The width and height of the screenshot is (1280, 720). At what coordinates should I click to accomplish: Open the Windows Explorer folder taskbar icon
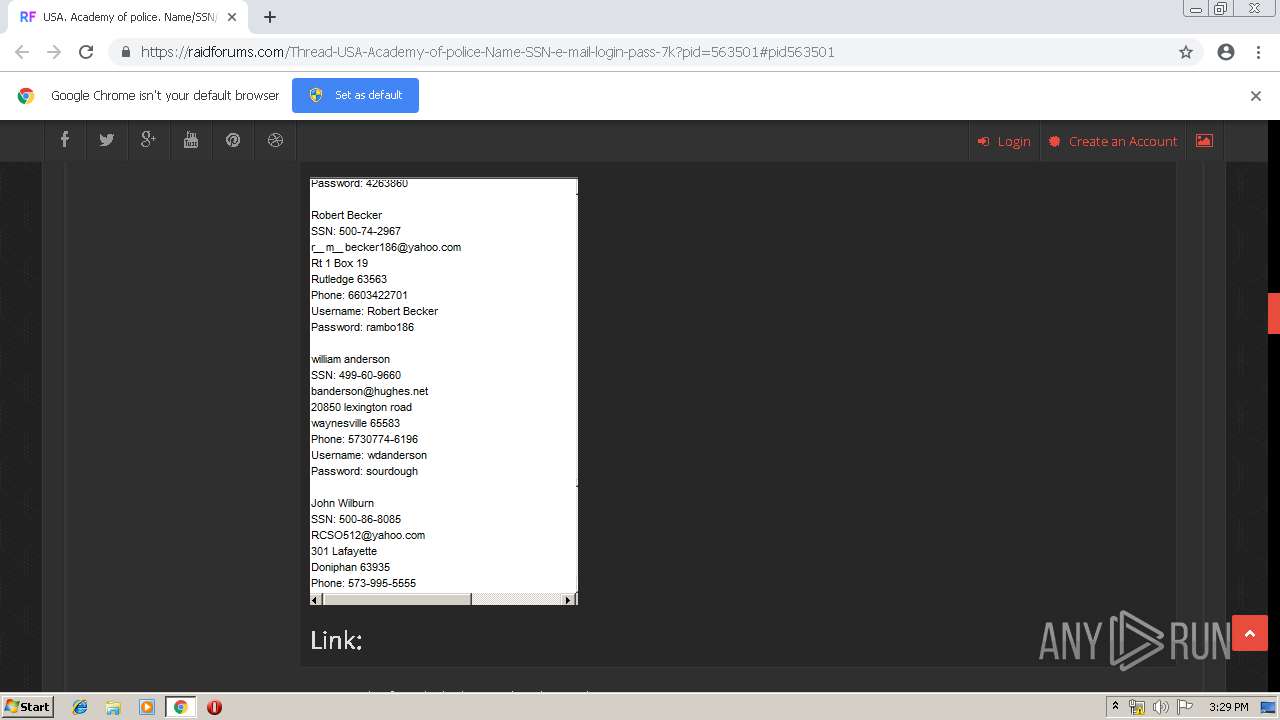coord(113,707)
